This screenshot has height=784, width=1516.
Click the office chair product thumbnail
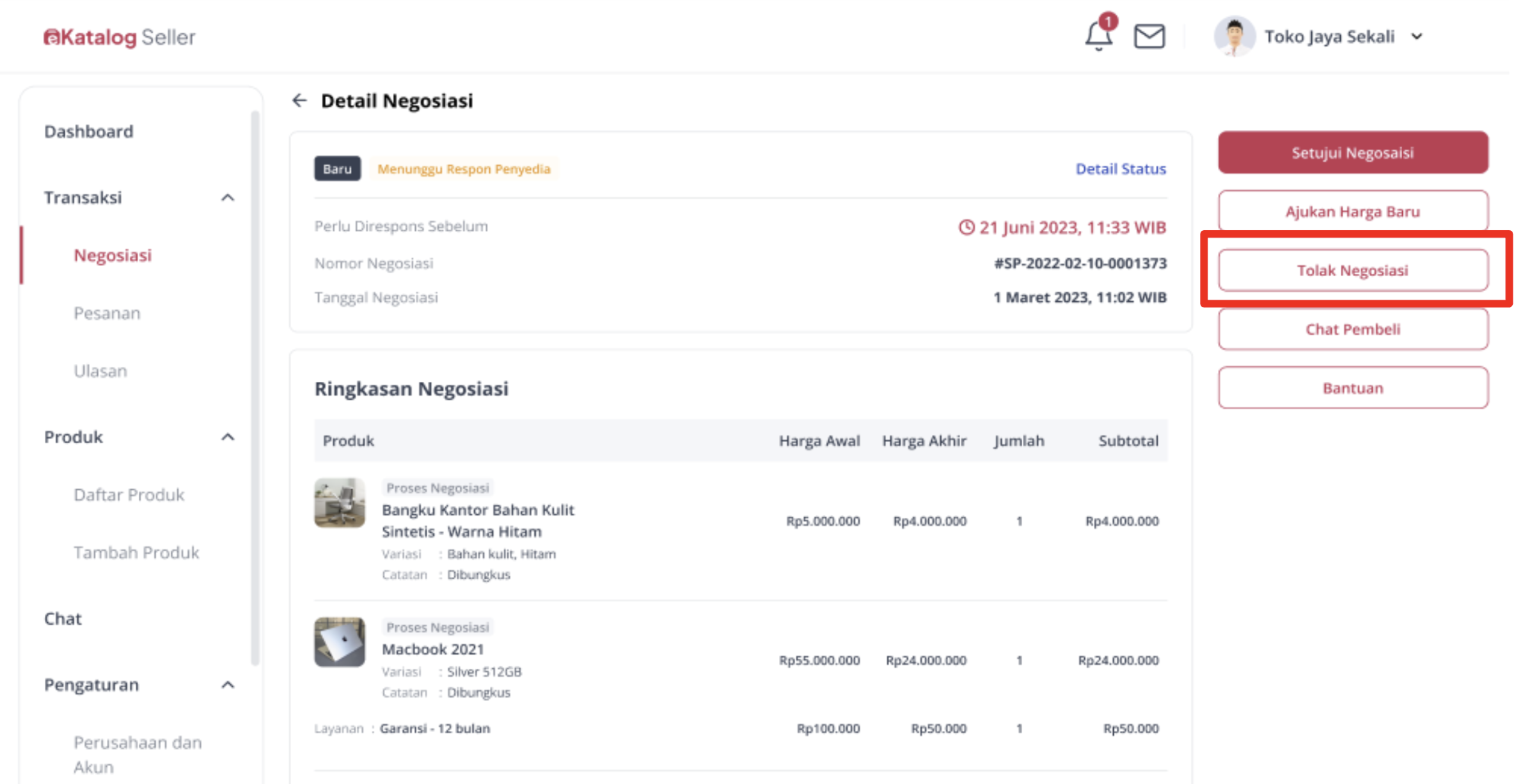coord(340,503)
